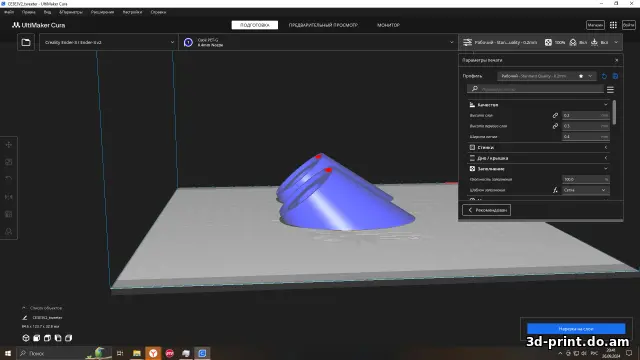
Task: Switch to 3D perspective view cube icon
Action: [x=26, y=338]
